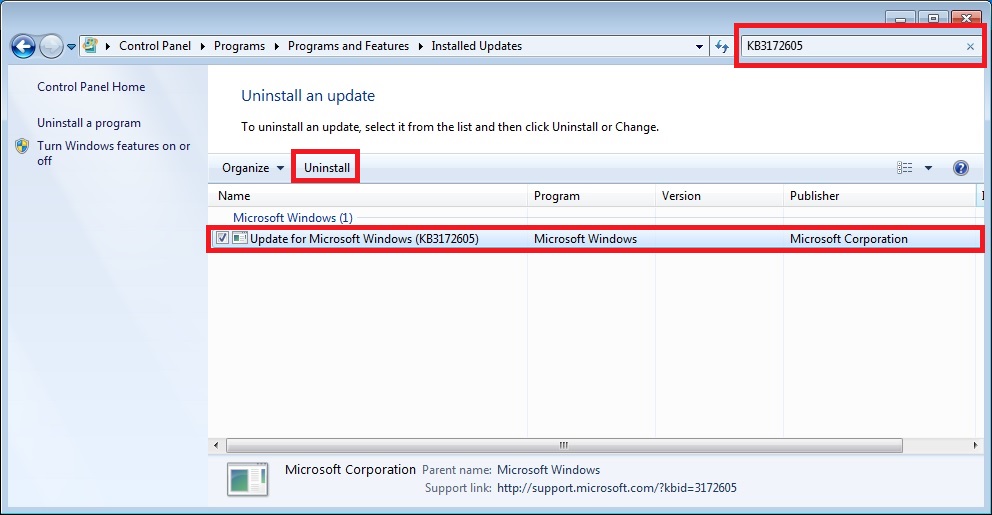Click the Forward navigation arrow
This screenshot has height=515, width=992.
pyautogui.click(x=51, y=46)
